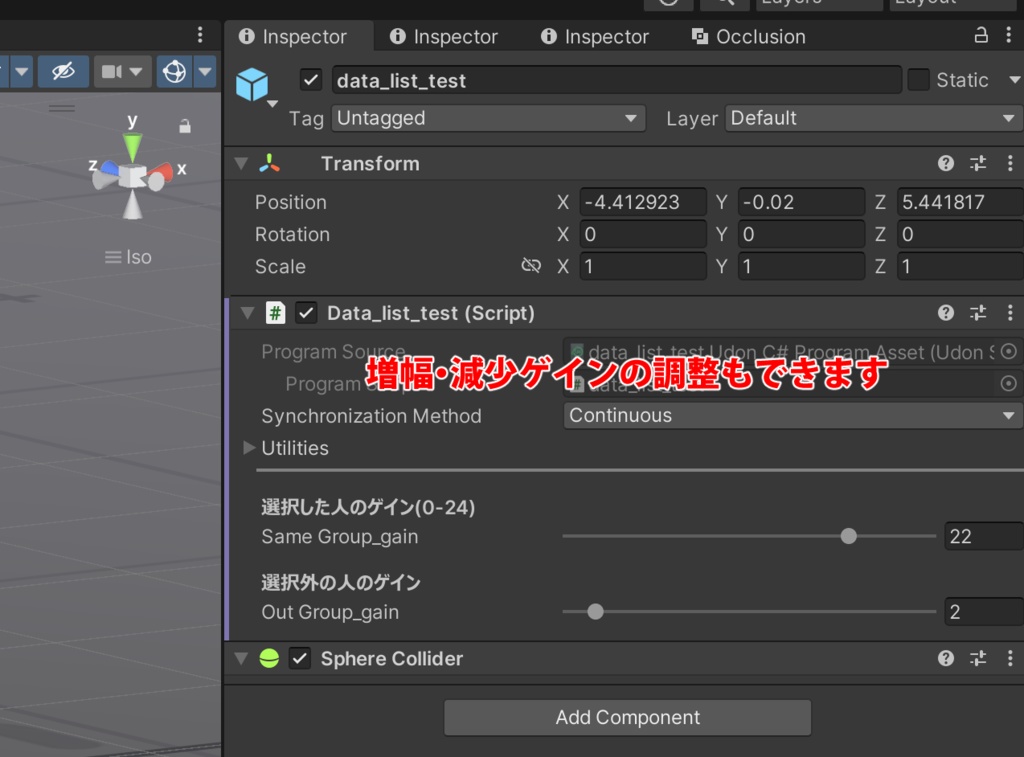Click the Out Group_gain slider handle

pos(595,612)
